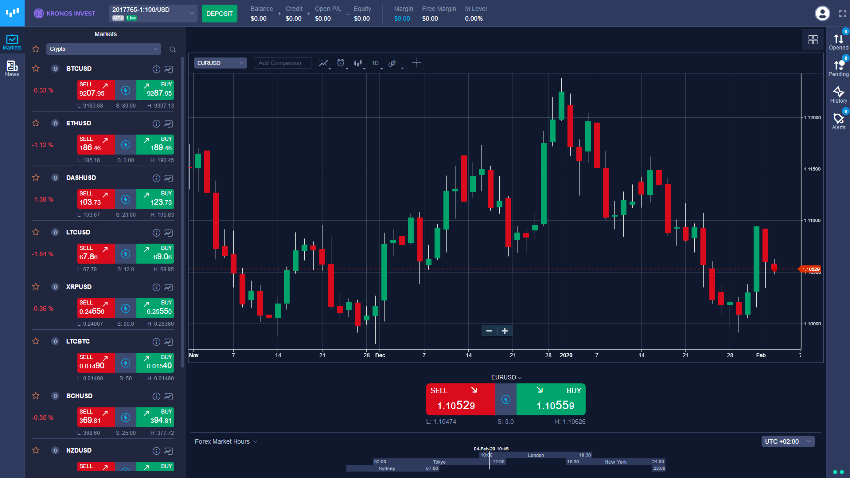850x478 pixels.
Task: Open alarm clock alert tool in chart toolbar
Action: pyautogui.click(x=340, y=63)
